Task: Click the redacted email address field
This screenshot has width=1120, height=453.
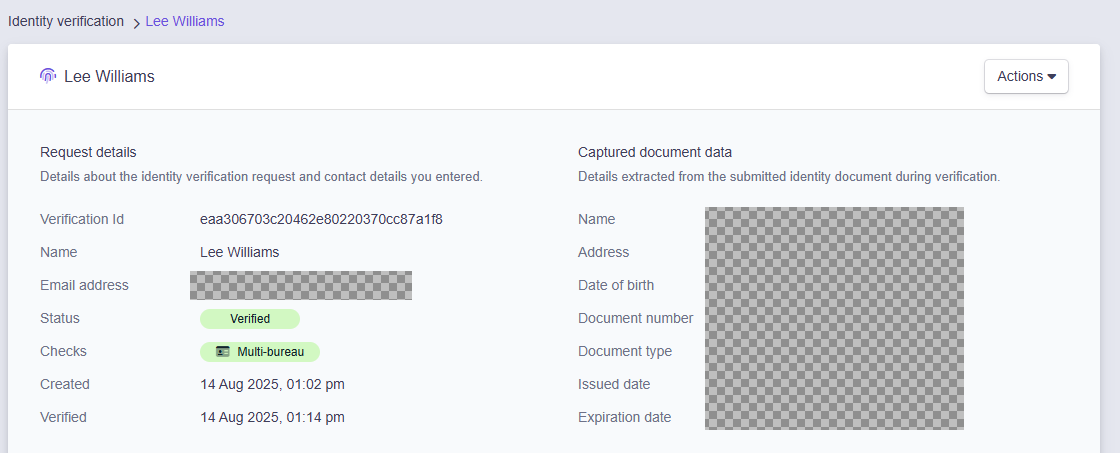Action: coord(301,285)
